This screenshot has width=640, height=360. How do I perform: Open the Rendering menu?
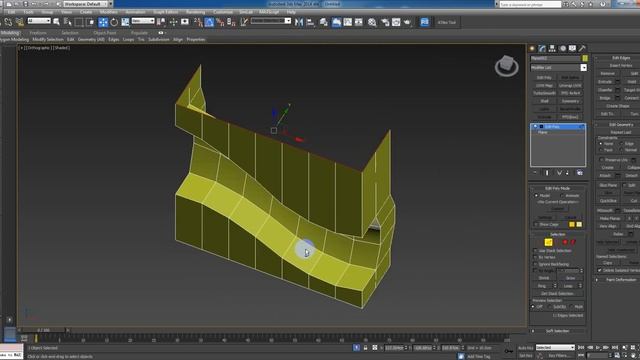pyautogui.click(x=195, y=12)
